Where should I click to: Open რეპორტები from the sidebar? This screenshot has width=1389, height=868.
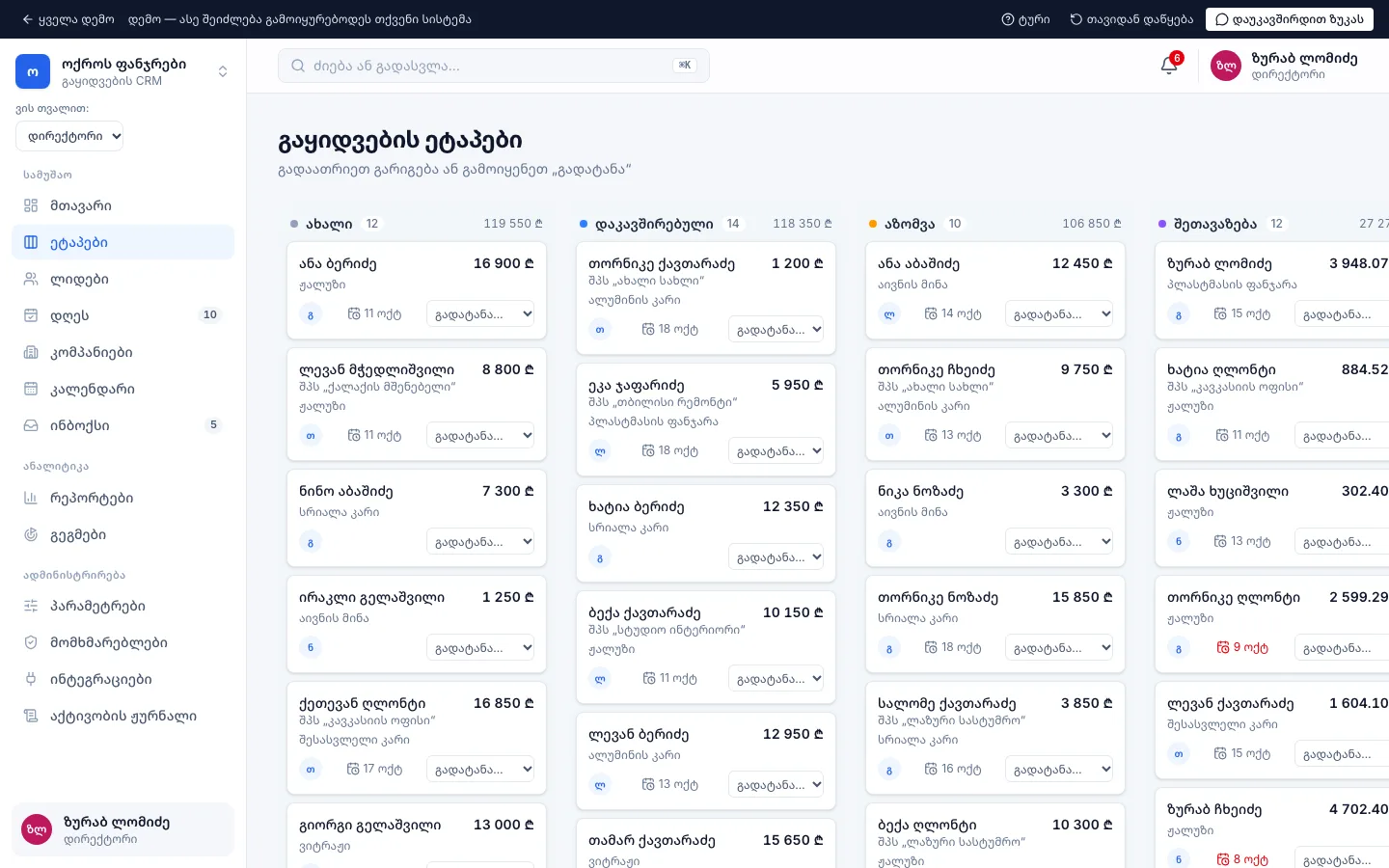(x=123, y=498)
